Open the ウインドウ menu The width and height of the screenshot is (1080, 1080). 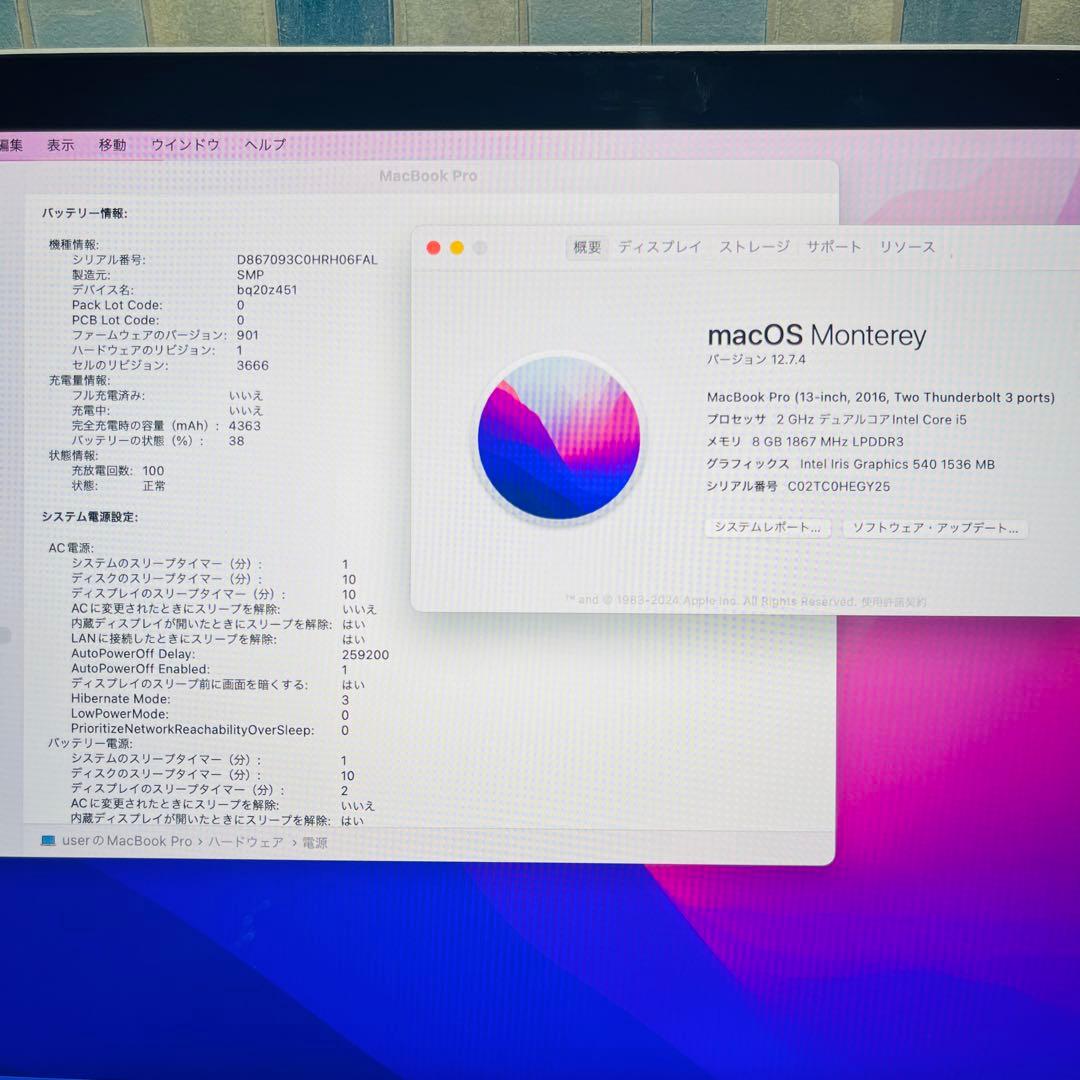coord(186,145)
